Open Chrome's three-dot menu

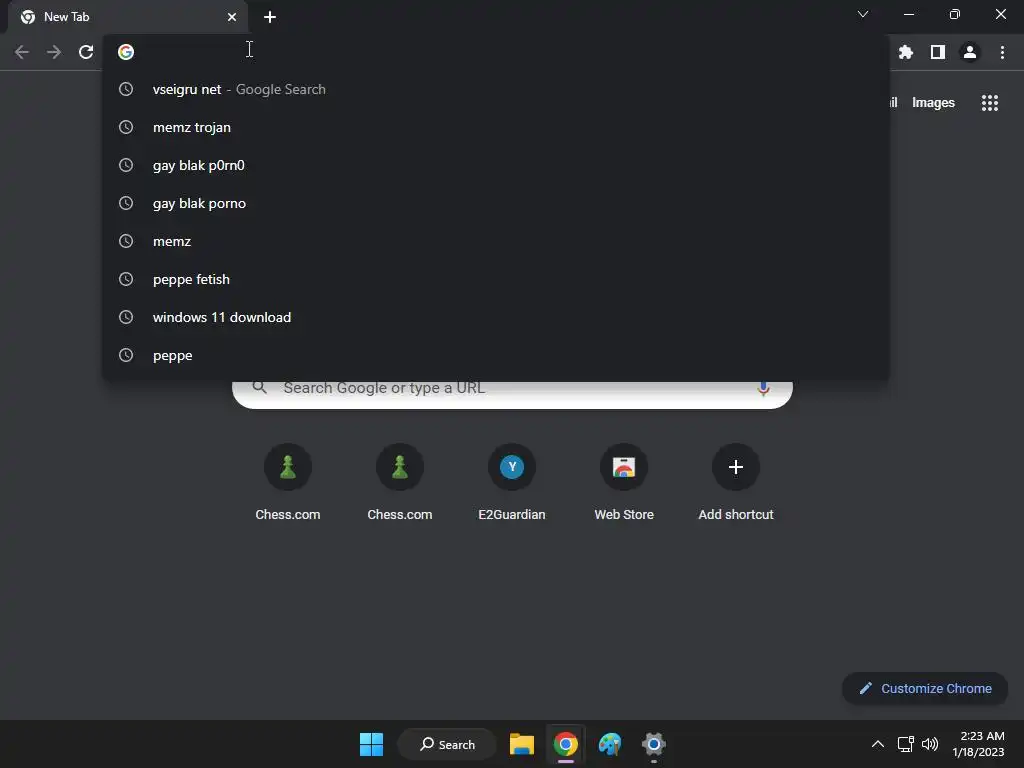(x=1002, y=52)
